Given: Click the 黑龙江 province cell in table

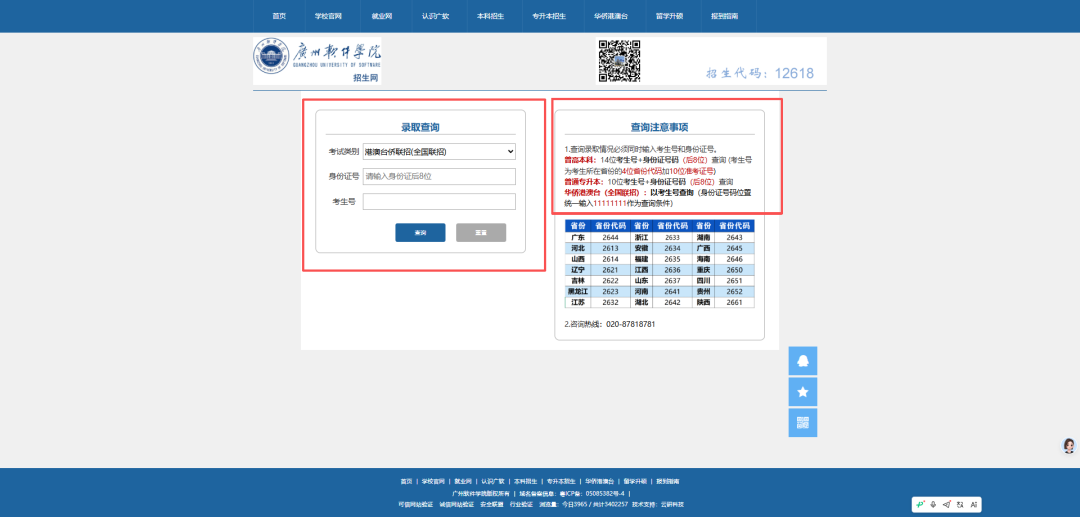Looking at the screenshot, I should 578,292.
